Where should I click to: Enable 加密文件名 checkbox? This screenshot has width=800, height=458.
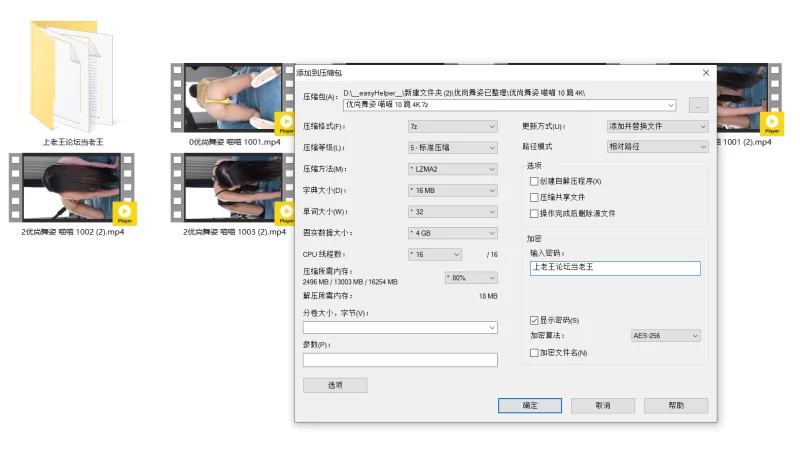534,353
